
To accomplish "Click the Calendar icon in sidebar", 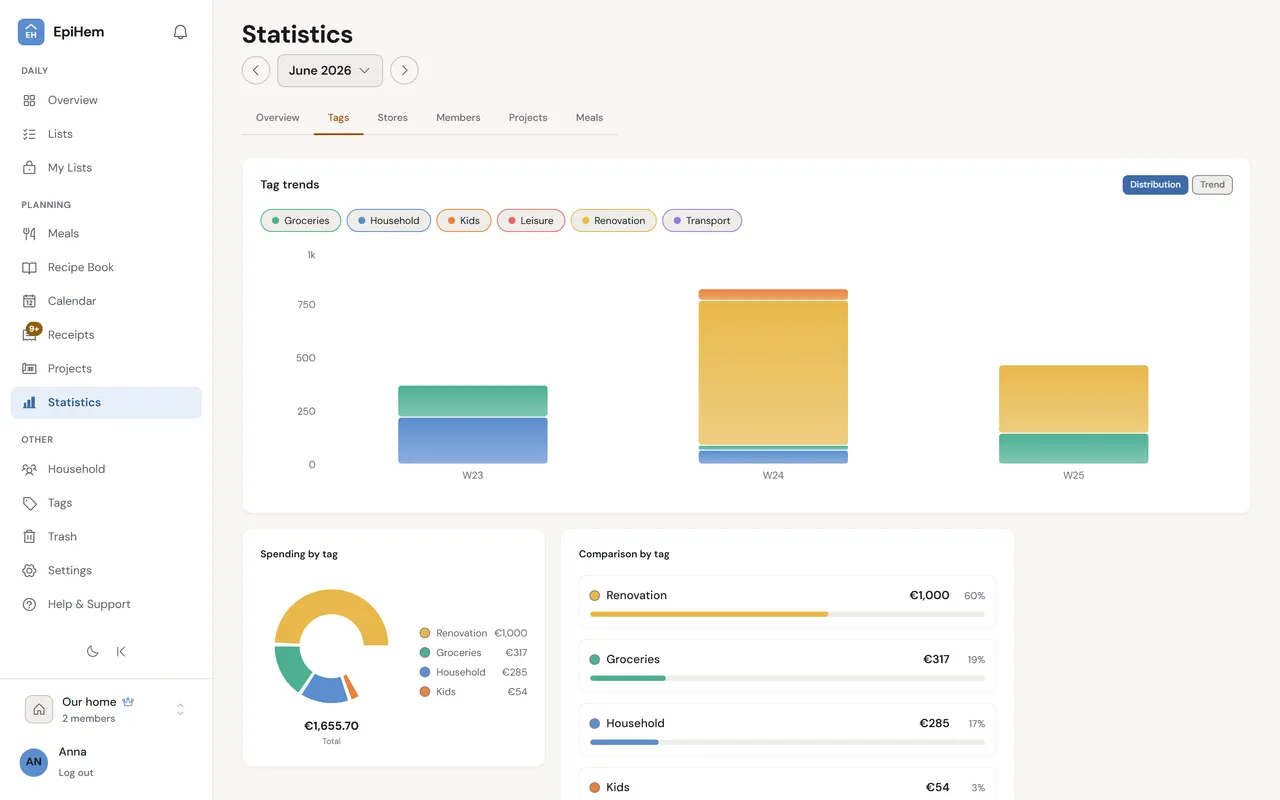I will (x=29, y=301).
